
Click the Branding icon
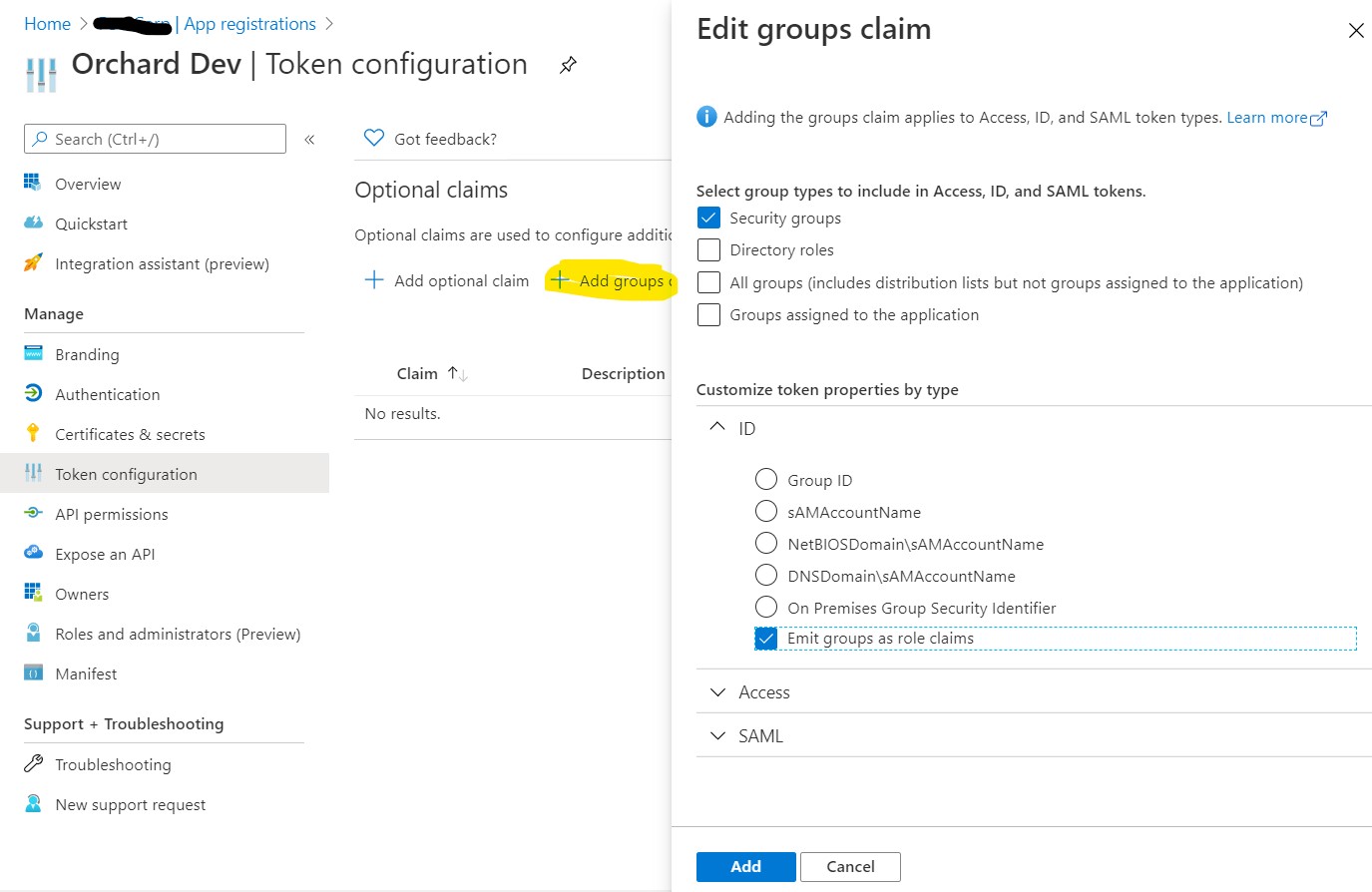[x=33, y=353]
